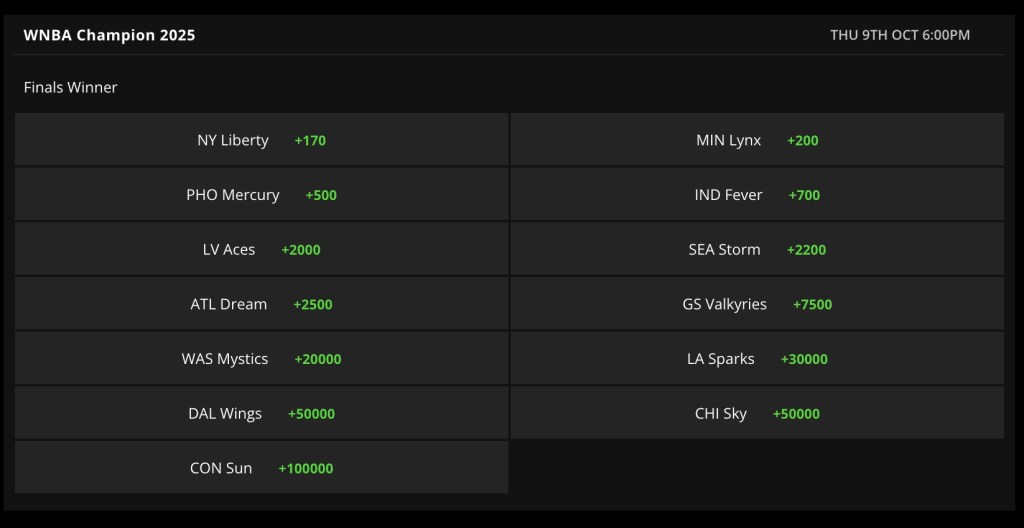Select IND Fever +700 odds
The height and width of the screenshot is (528, 1024).
[757, 195]
